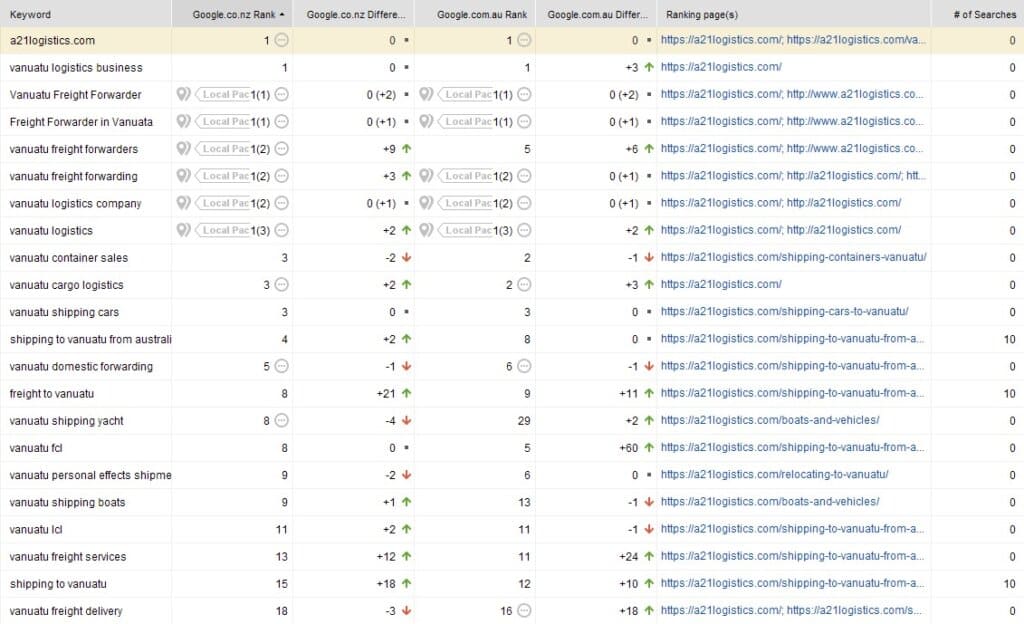Select the 'vanuatu lcl' keyword
The height and width of the screenshot is (624, 1024).
tap(36, 529)
